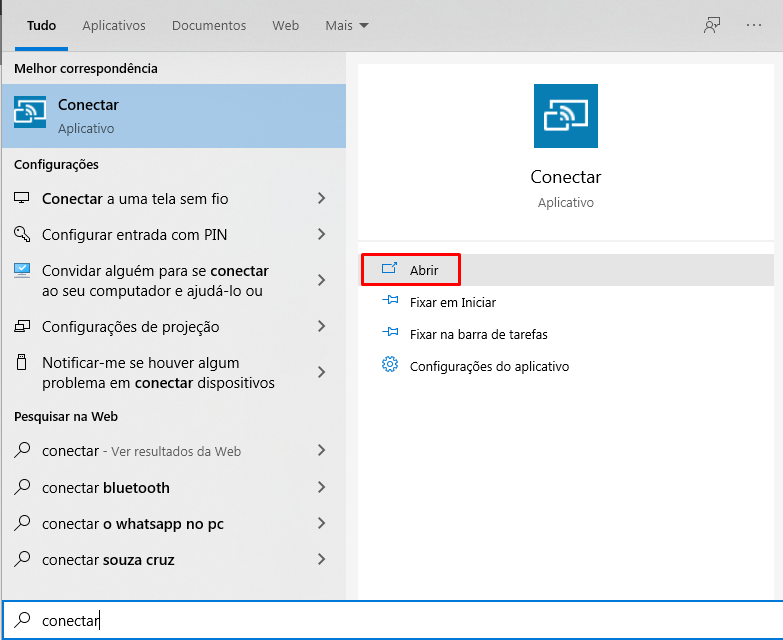Expand Conectar a uma tela sem fio chevron
The width and height of the screenshot is (783, 640).
click(x=322, y=198)
